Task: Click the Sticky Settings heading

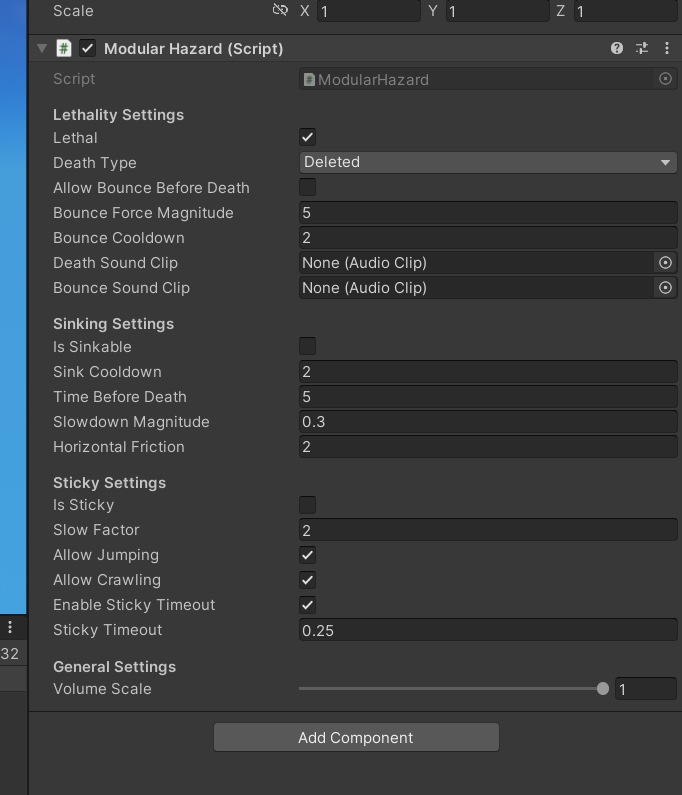Action: point(109,483)
